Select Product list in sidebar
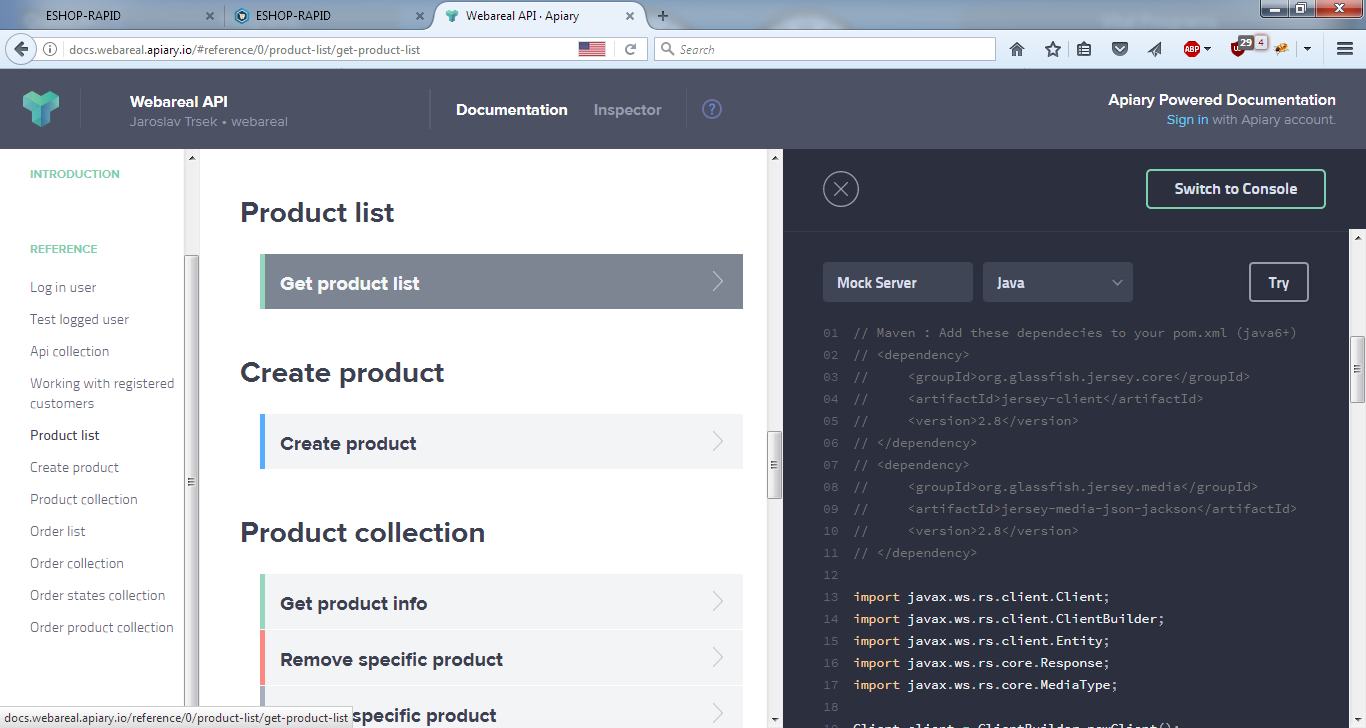 coord(65,435)
